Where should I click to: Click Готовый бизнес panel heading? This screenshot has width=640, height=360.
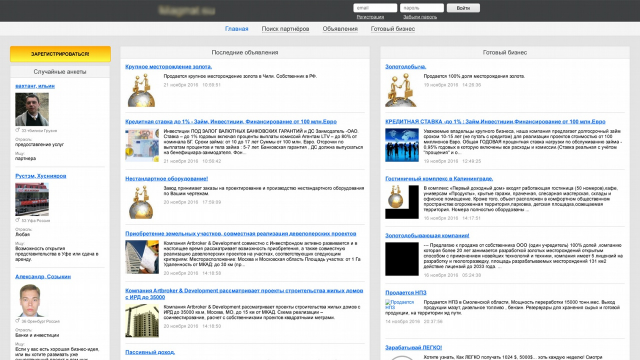[x=505, y=53]
